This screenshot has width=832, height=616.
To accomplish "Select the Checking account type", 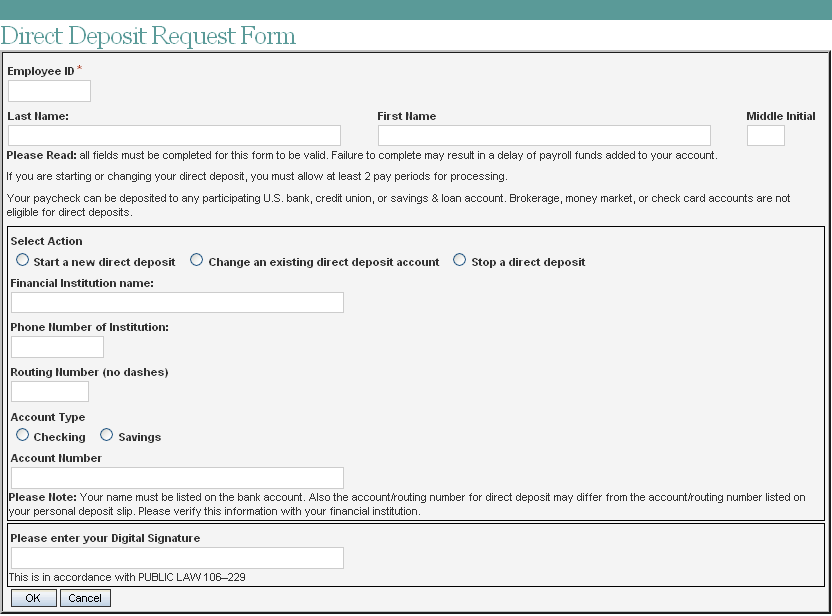I will tap(22, 435).
